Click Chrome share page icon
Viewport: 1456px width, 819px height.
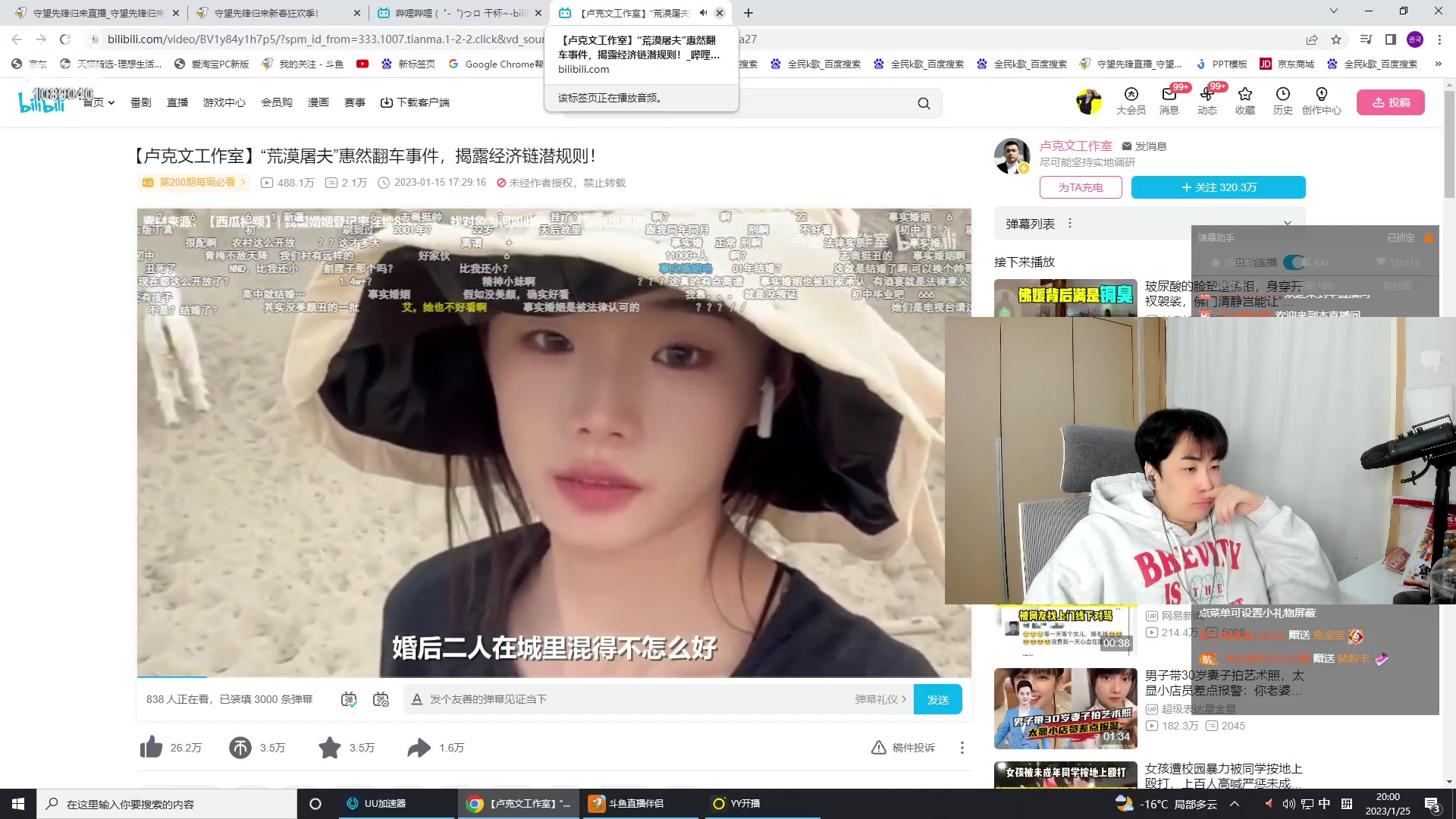(x=1311, y=39)
